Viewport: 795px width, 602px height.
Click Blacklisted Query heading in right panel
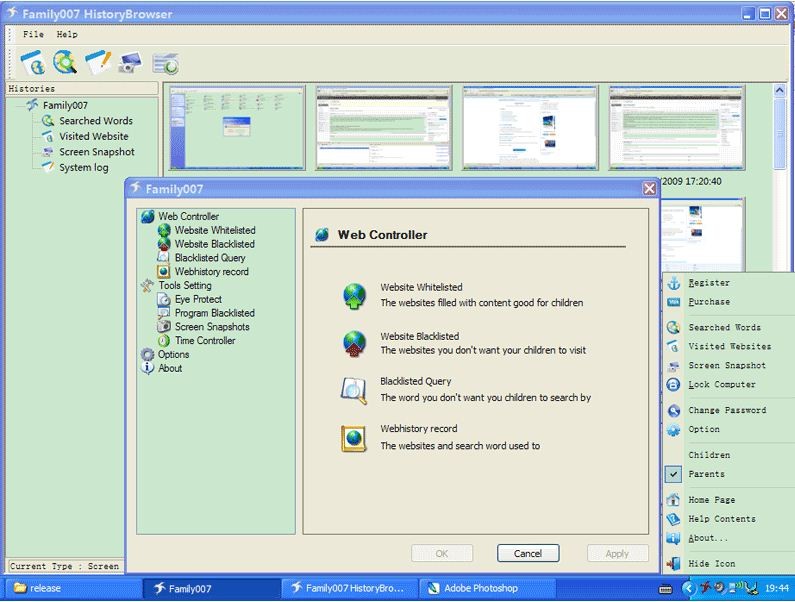point(415,381)
